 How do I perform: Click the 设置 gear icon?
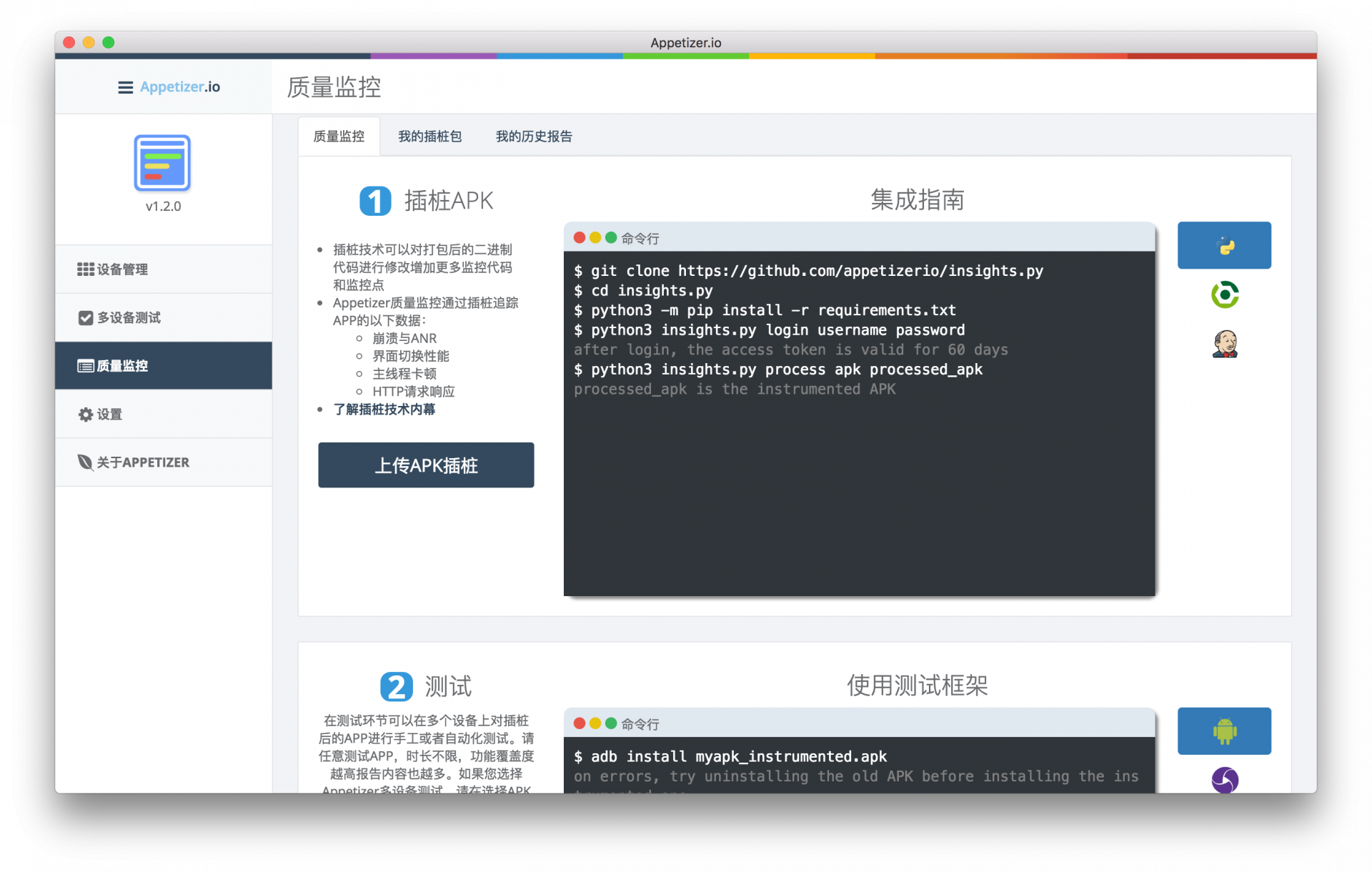pyautogui.click(x=86, y=415)
